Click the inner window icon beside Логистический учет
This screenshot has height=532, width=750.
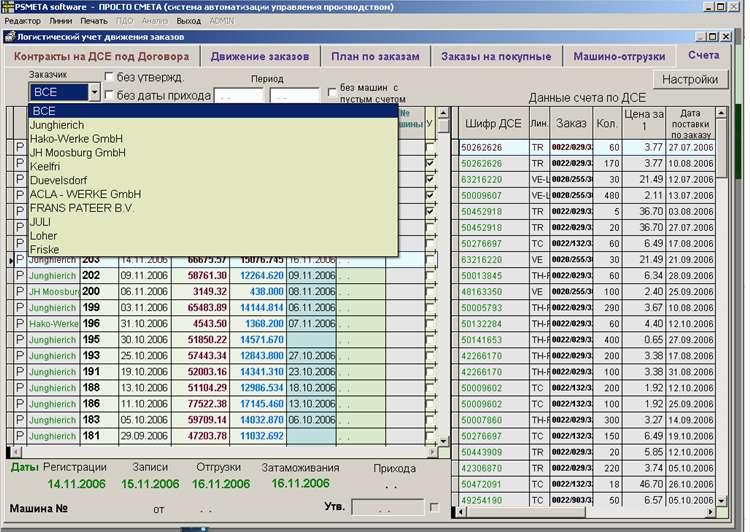[x=9, y=35]
